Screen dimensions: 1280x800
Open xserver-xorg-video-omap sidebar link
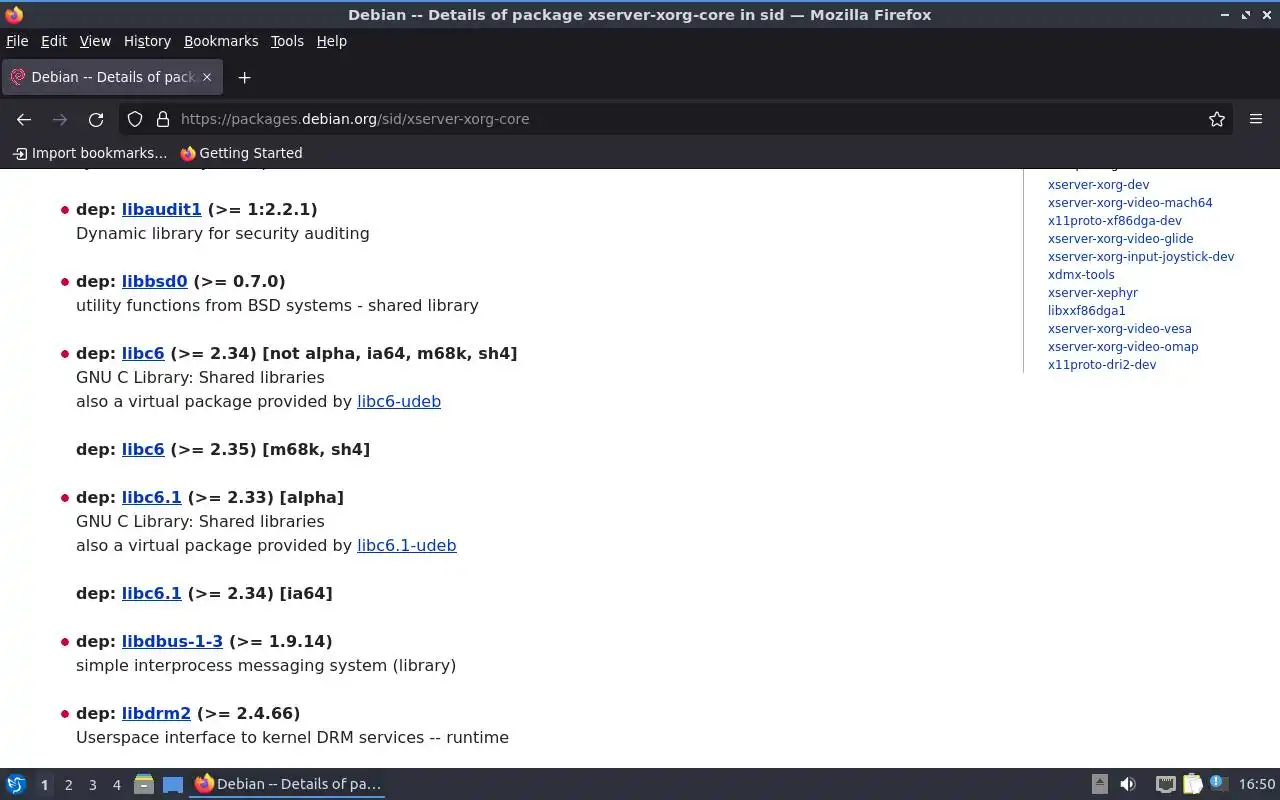[1123, 346]
